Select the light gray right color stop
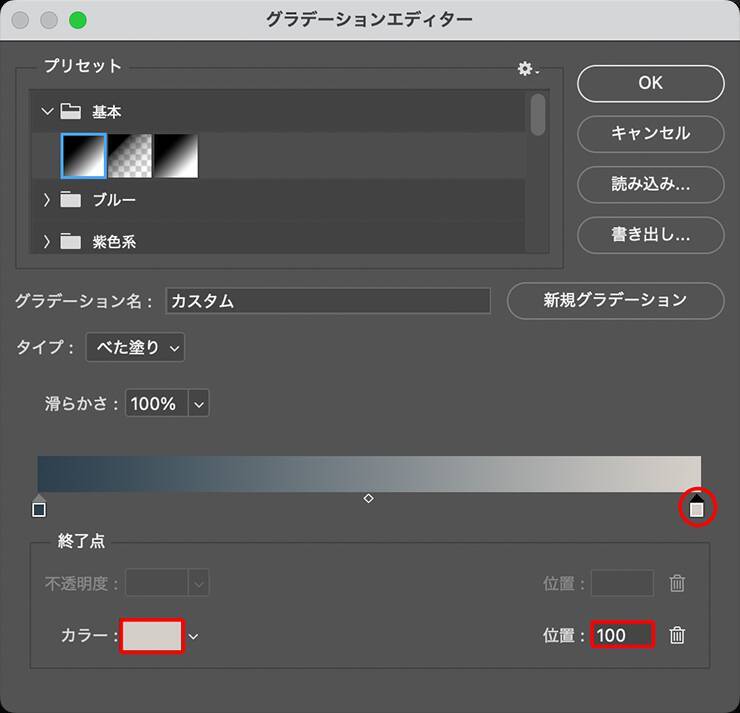This screenshot has height=713, width=740. pyautogui.click(x=697, y=506)
